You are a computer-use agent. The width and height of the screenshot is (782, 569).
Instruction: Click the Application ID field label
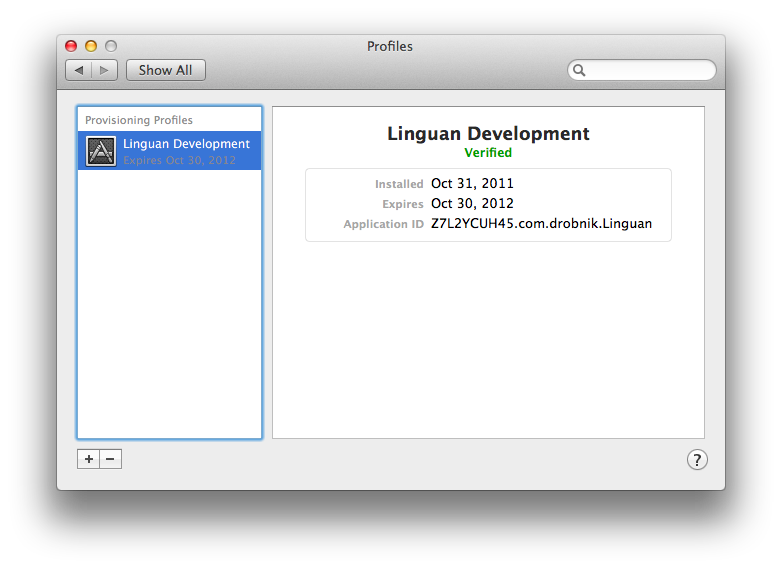[384, 224]
